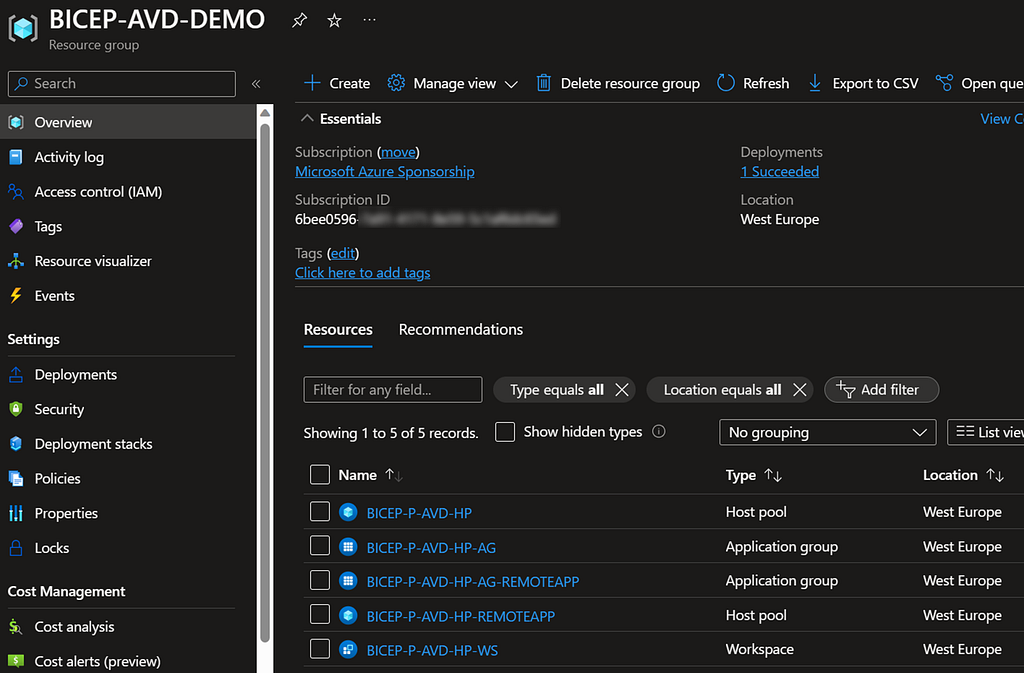Click the subscription move link
1024x673 pixels.
click(x=398, y=152)
